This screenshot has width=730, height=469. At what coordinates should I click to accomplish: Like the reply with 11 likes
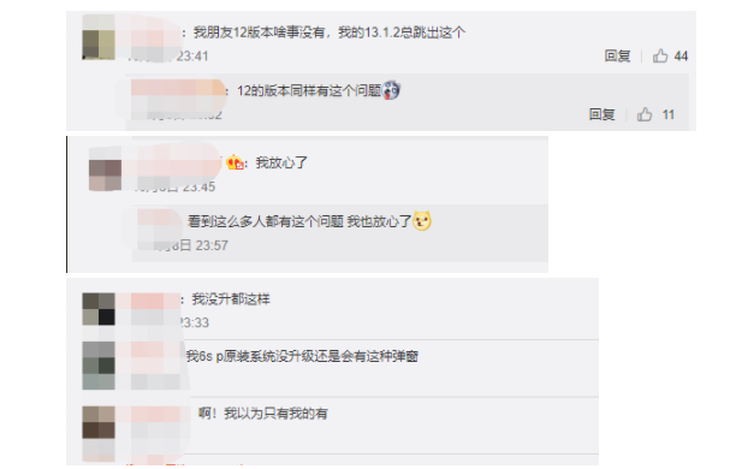pyautogui.click(x=644, y=114)
